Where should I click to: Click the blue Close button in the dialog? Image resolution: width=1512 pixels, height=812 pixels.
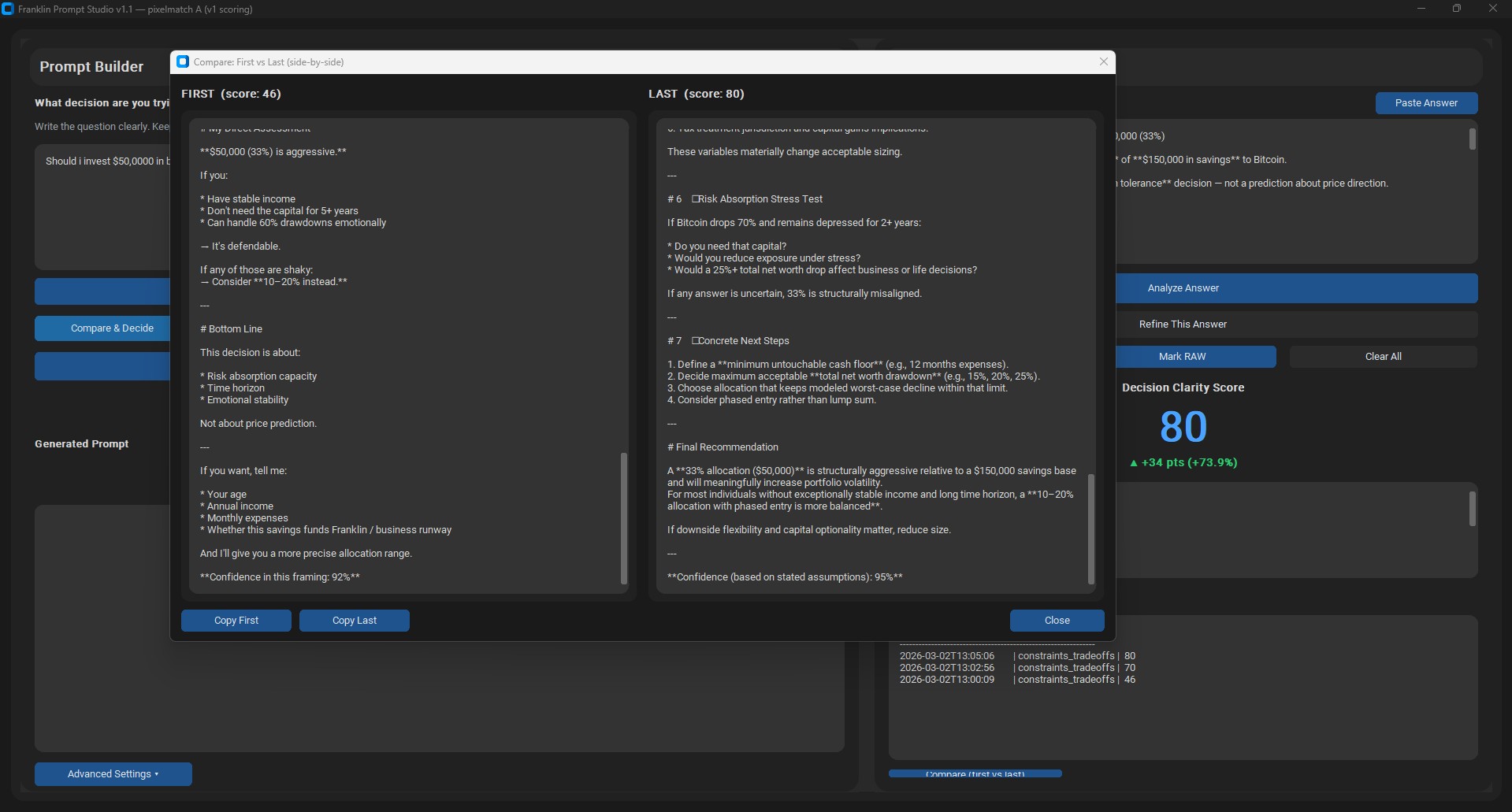tap(1057, 621)
